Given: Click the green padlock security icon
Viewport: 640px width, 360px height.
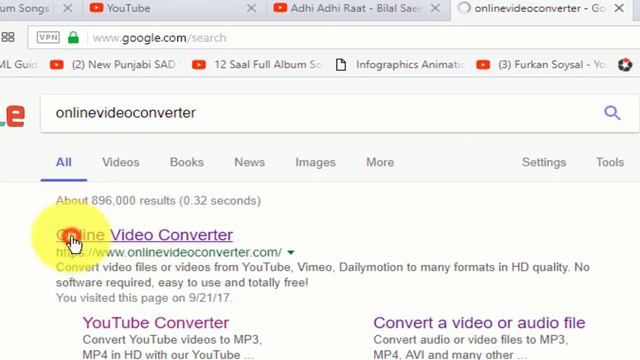Looking at the screenshot, I should click(73, 38).
